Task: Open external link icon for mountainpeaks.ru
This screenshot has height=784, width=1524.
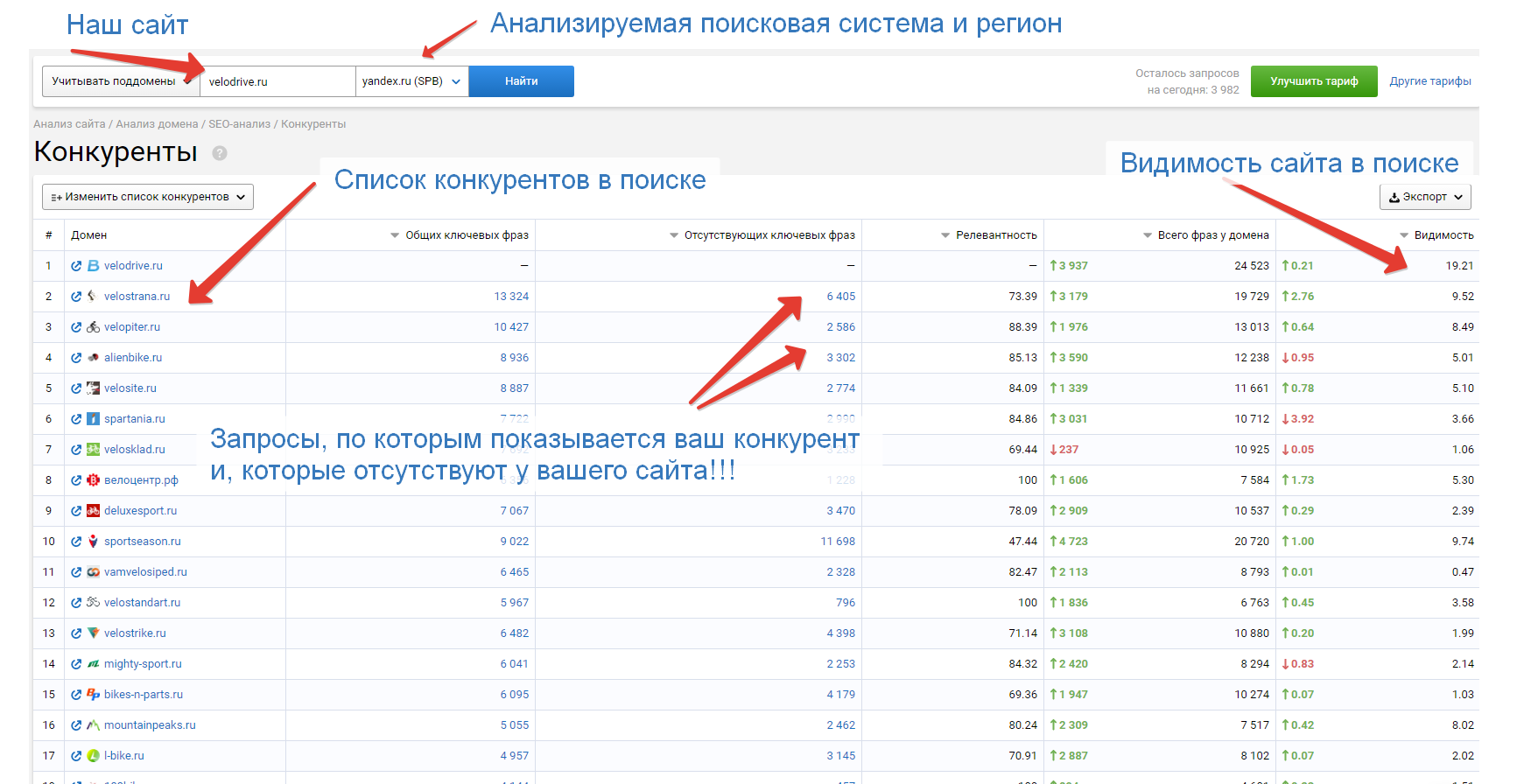Action: pos(76,725)
